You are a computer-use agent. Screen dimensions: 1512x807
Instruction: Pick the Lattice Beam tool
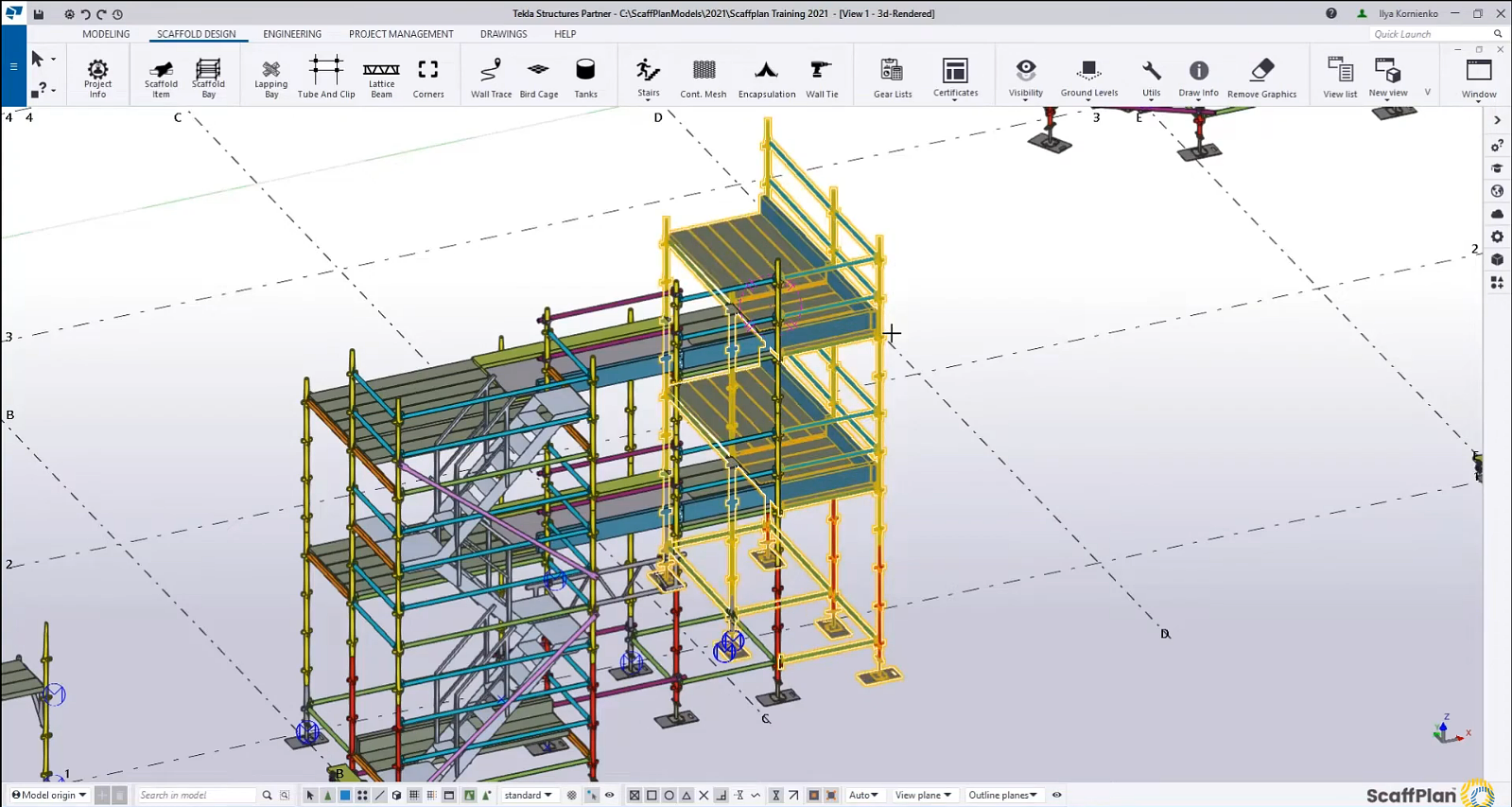click(381, 78)
